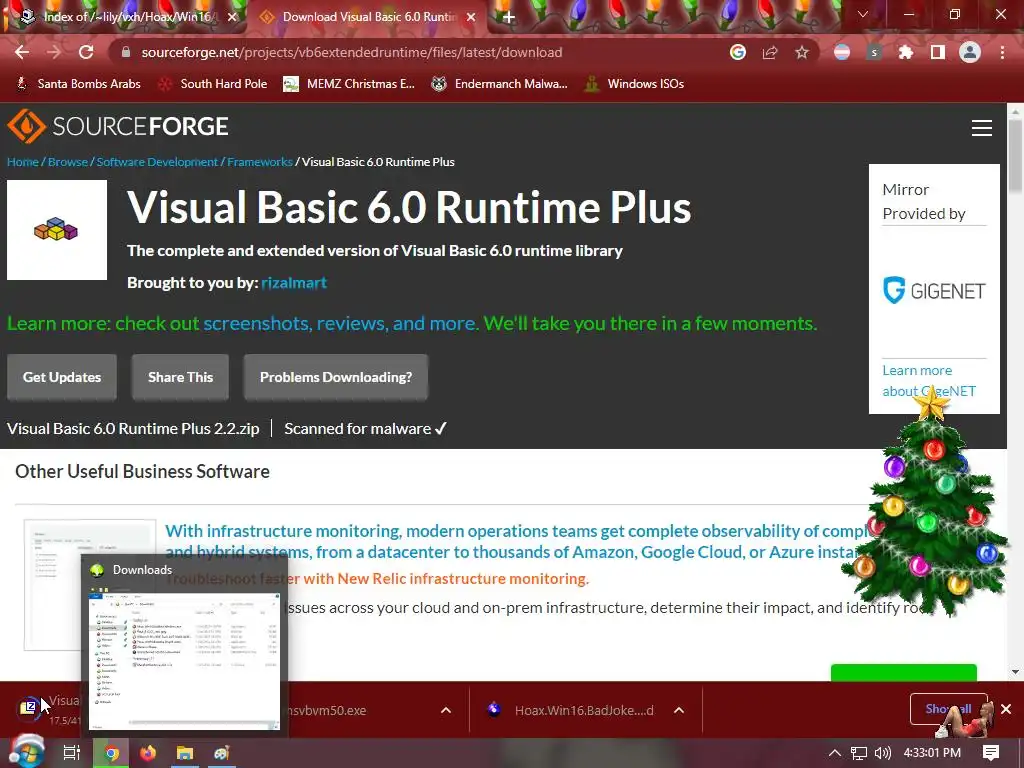Image resolution: width=1024 pixels, height=768 pixels.
Task: Click 'screenshots, reviews, and more' link
Action: click(340, 323)
